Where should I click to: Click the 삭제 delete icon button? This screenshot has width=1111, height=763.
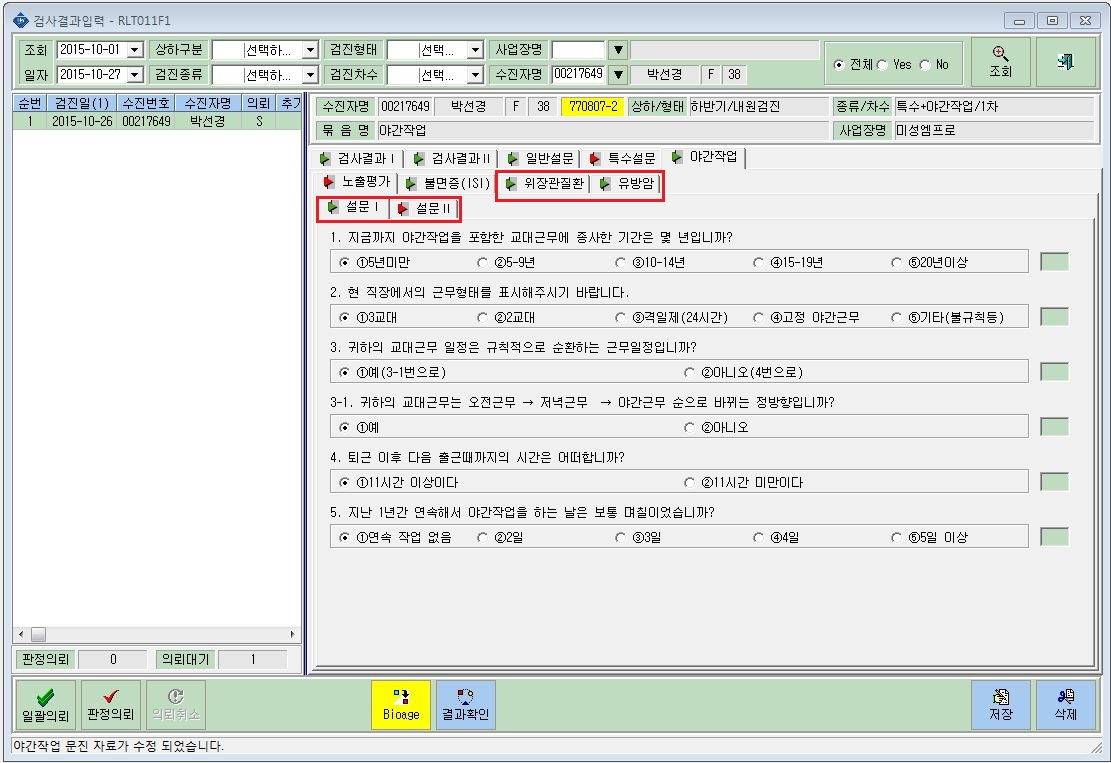[1066, 705]
